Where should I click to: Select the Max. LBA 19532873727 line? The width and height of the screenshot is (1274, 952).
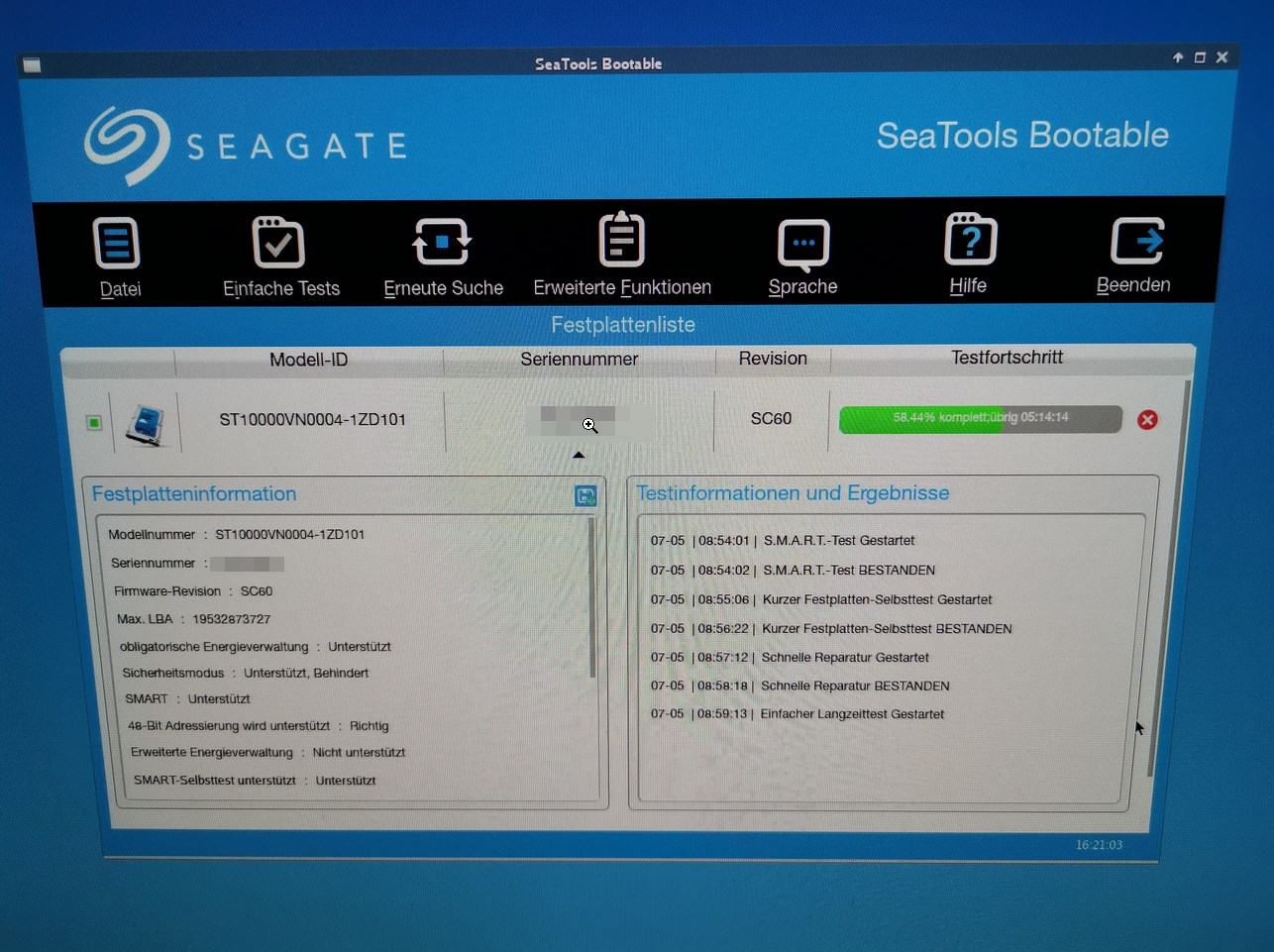tap(193, 619)
